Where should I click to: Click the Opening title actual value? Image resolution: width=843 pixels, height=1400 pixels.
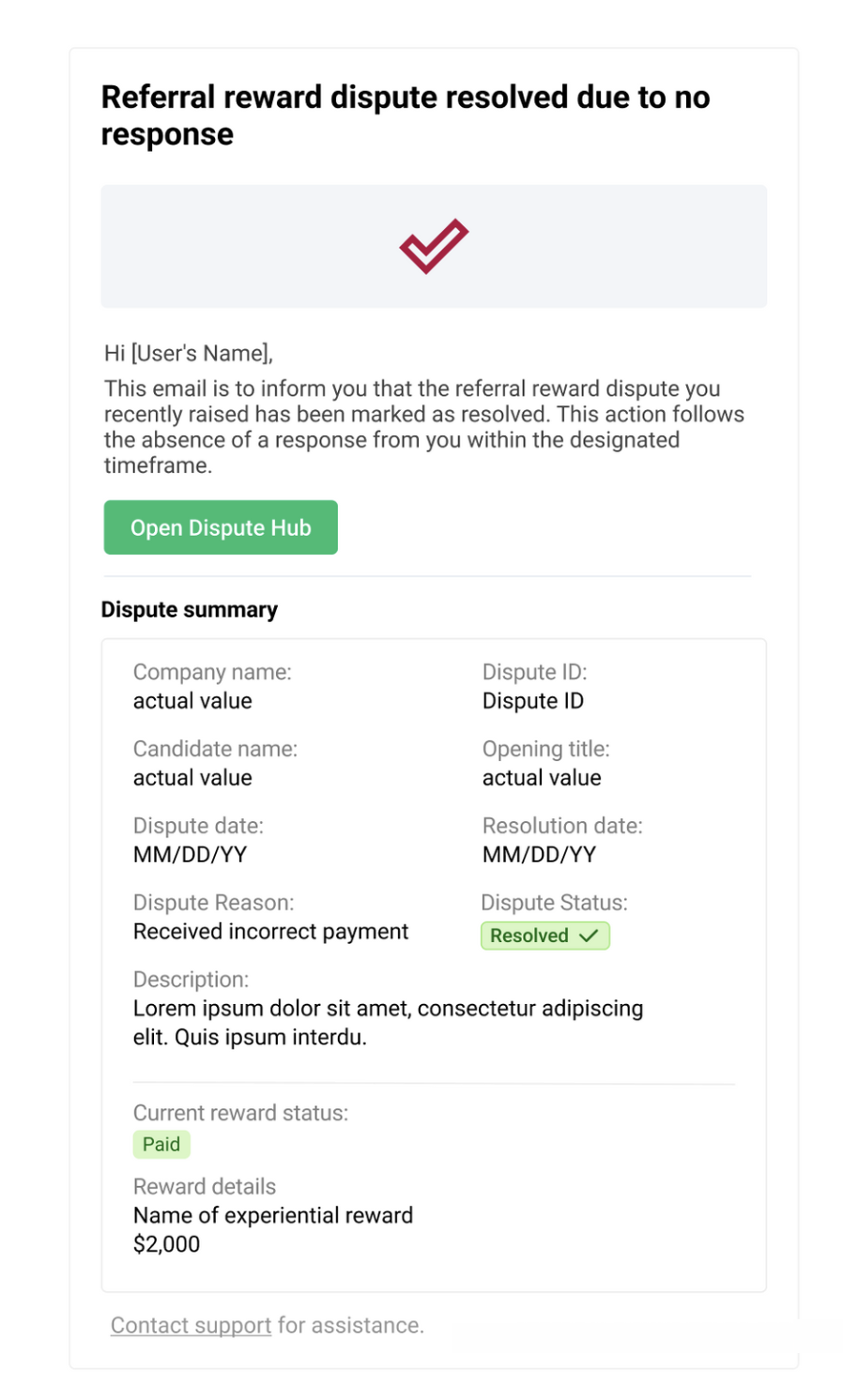pos(542,778)
